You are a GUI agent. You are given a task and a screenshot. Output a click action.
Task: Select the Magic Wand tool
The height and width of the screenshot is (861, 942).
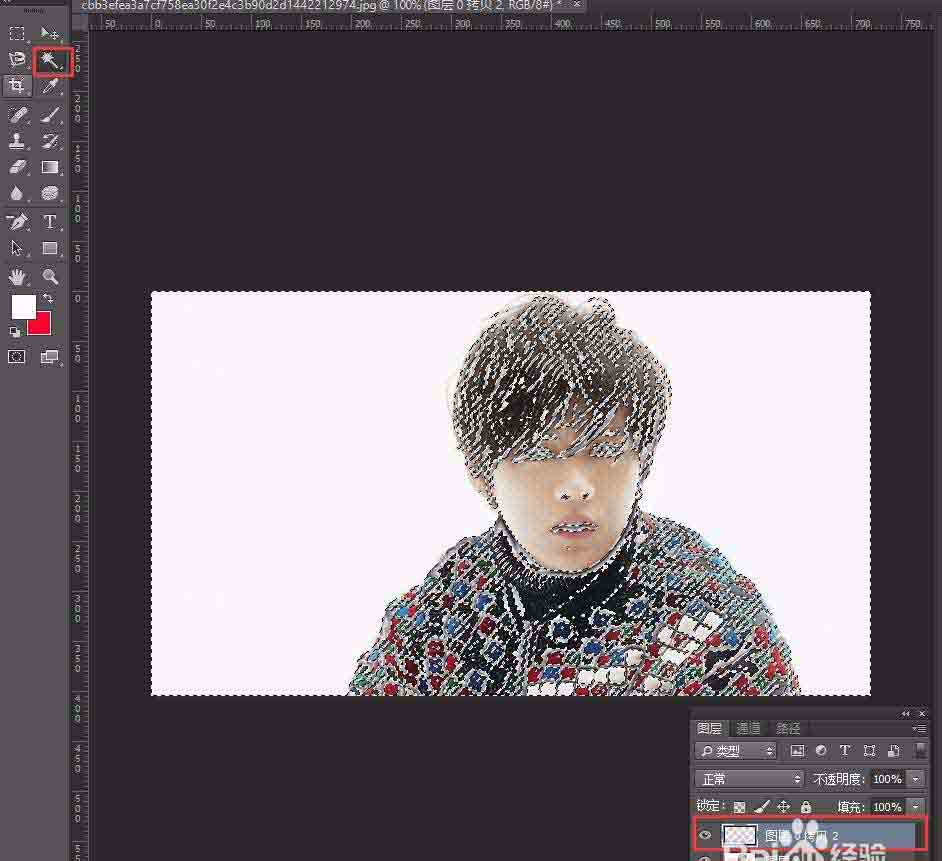(x=50, y=61)
